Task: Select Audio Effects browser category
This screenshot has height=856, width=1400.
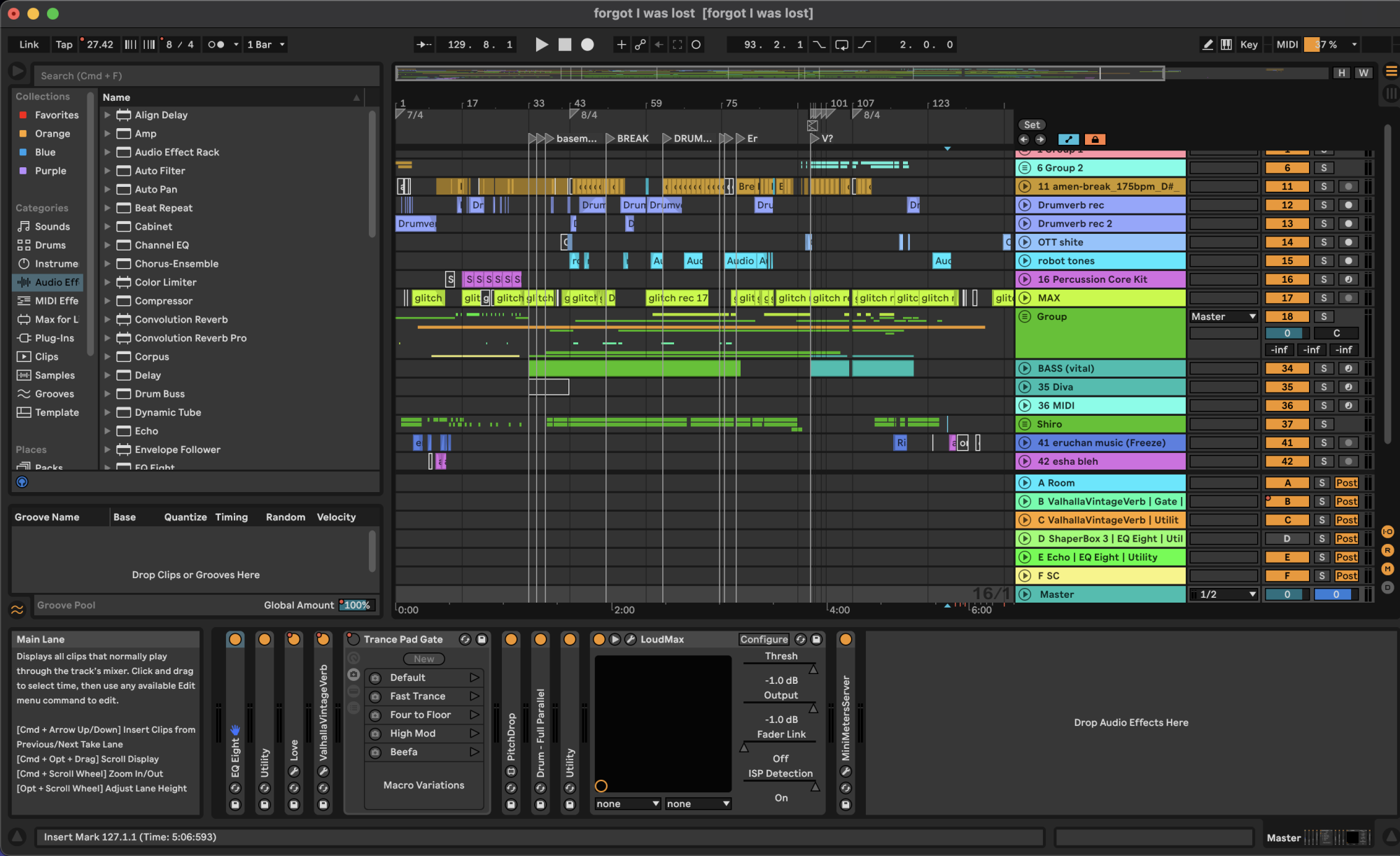Action: pyautogui.click(x=48, y=282)
